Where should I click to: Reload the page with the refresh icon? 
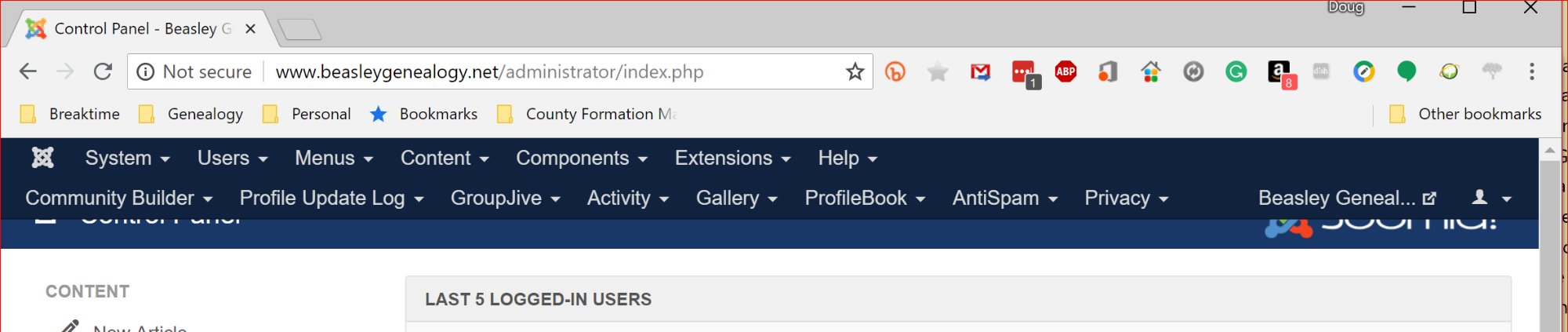(103, 71)
